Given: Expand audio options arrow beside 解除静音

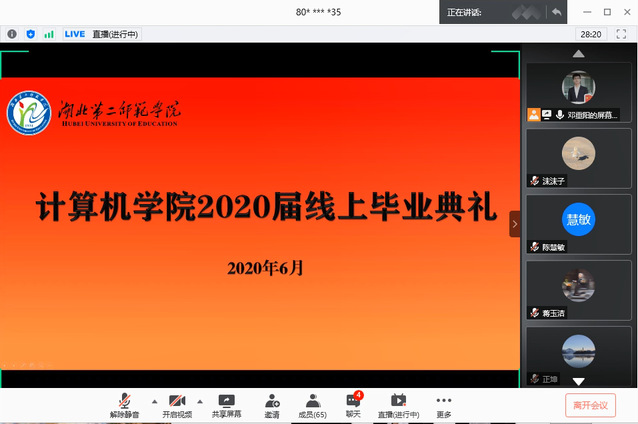Looking at the screenshot, I should (x=153, y=399).
